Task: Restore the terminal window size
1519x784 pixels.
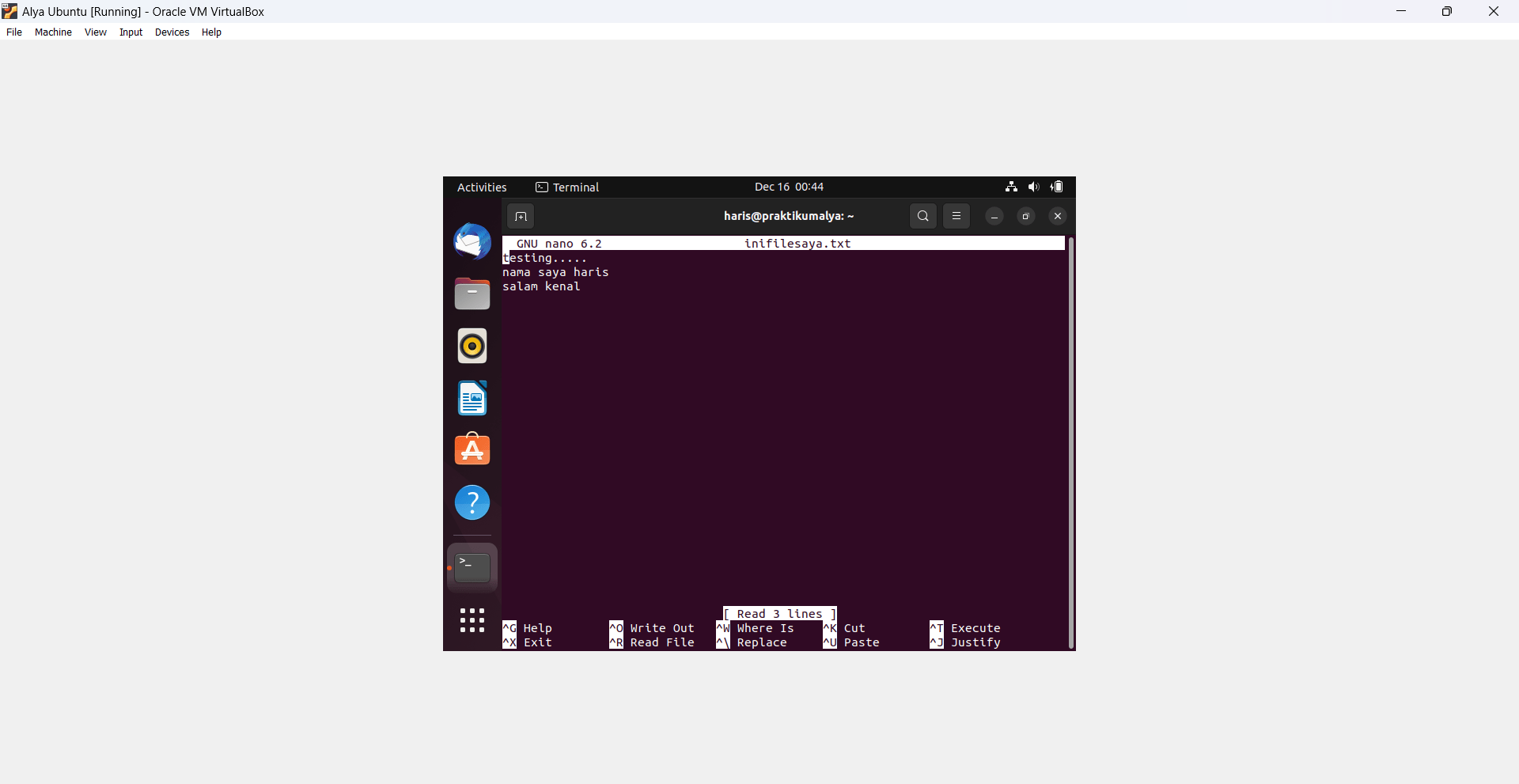Action: (x=1026, y=216)
